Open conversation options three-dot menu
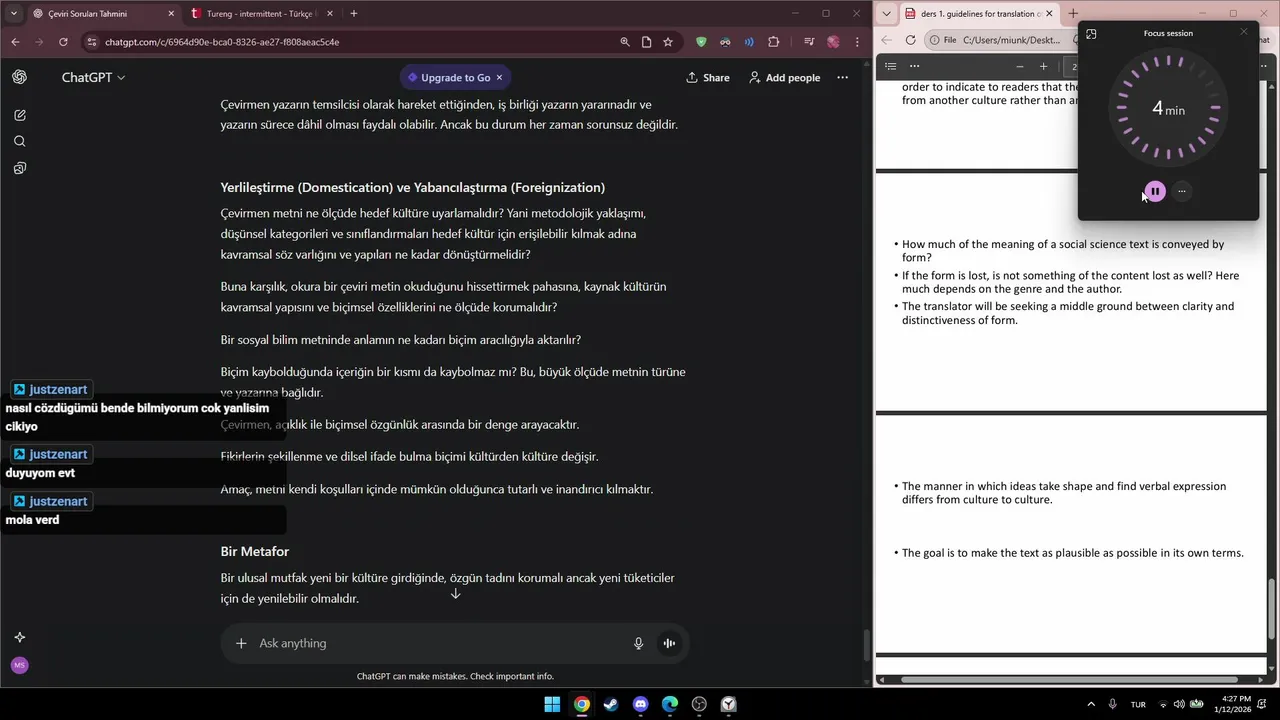Screen dimensions: 1280x720 (842, 77)
